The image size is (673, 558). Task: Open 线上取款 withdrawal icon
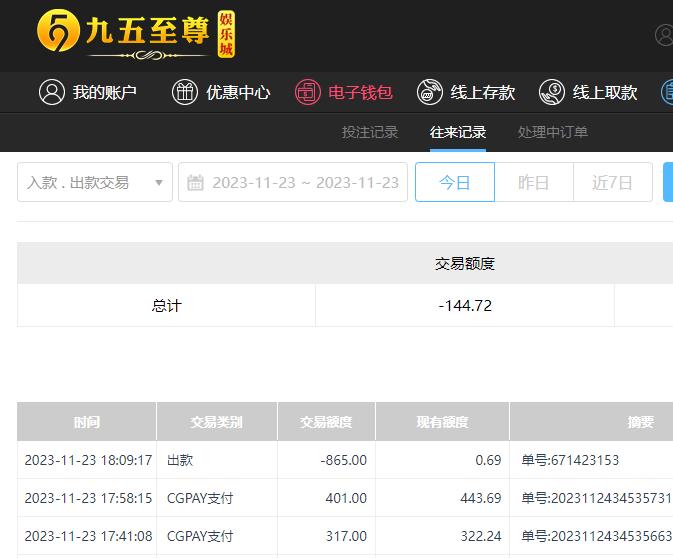point(552,92)
